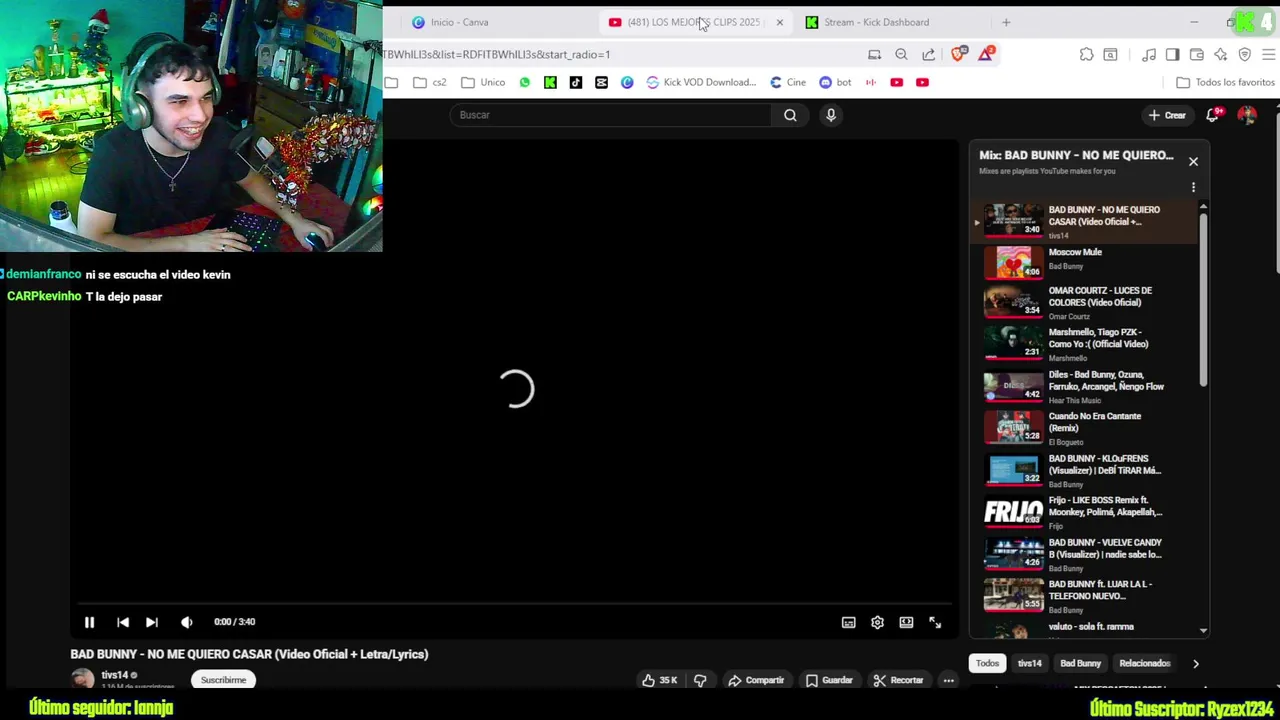Screen dimensions: 1280x720
Task: Enter fullscreen on the video player
Action: coord(935,622)
